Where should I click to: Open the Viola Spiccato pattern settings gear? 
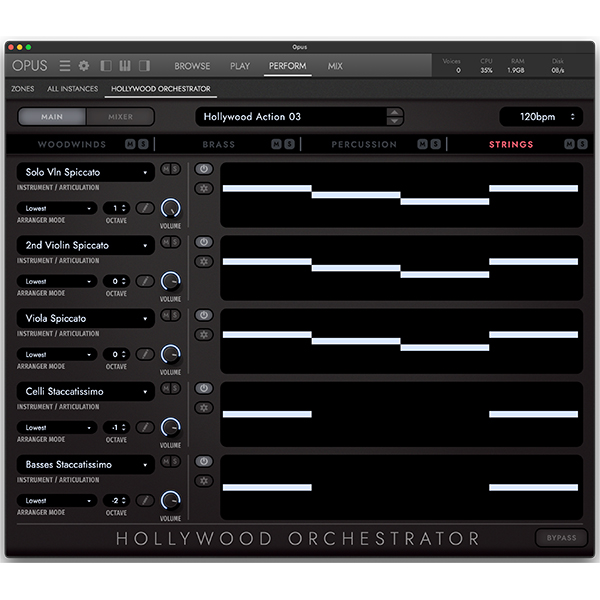(x=204, y=334)
